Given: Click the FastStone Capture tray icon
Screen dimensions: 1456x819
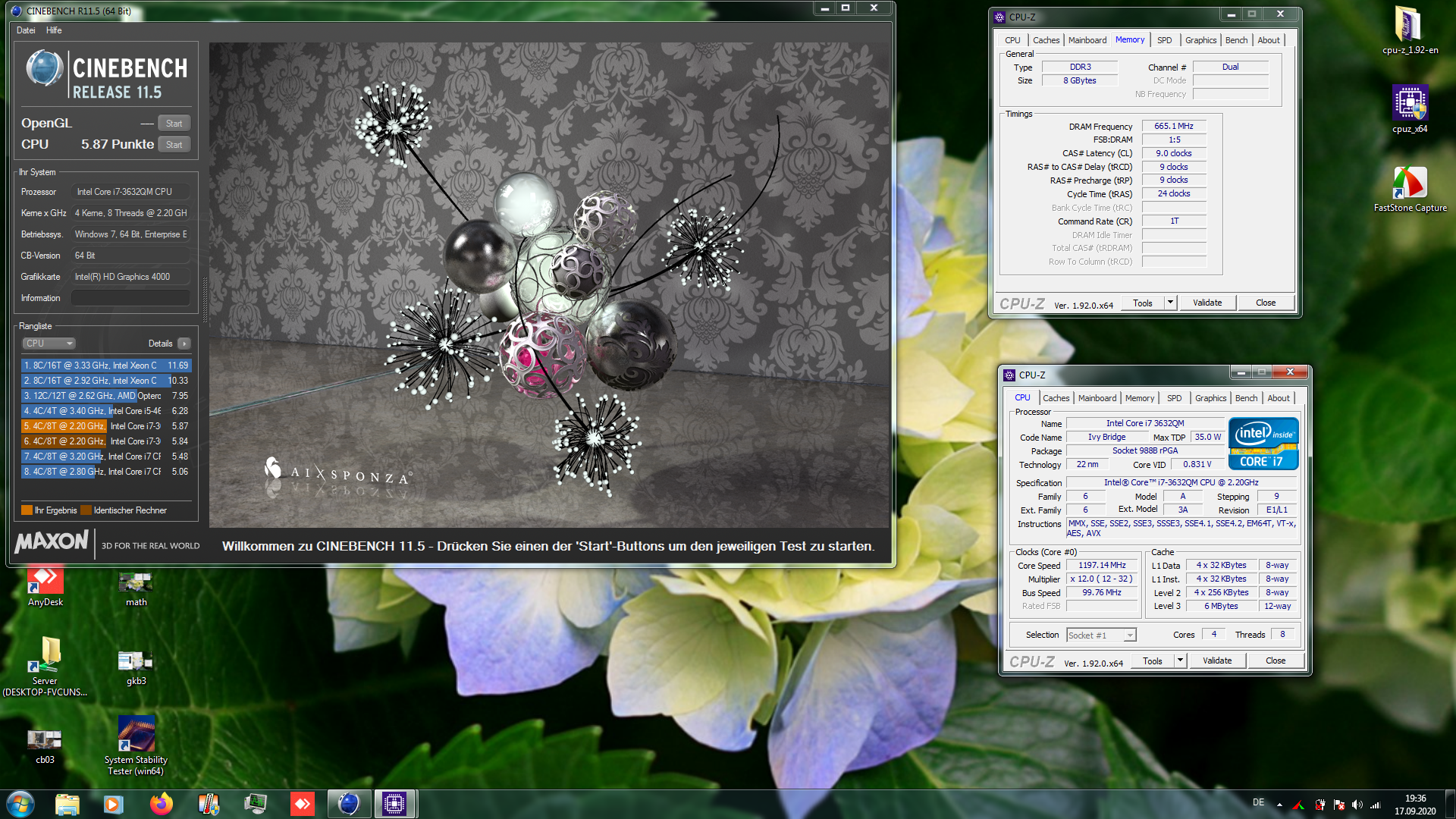Looking at the screenshot, I should coord(1299,805).
